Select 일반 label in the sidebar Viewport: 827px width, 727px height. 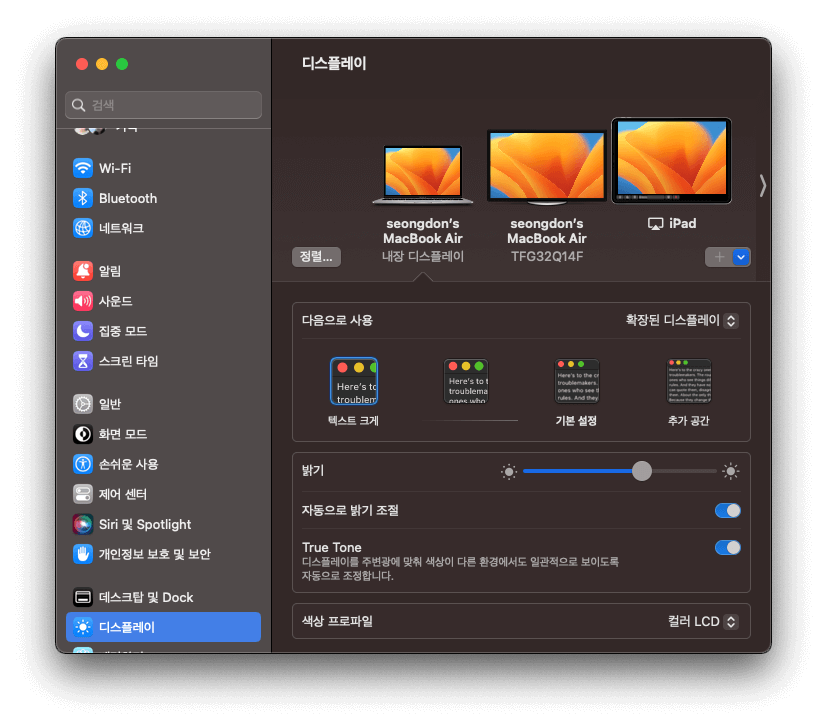(110, 404)
